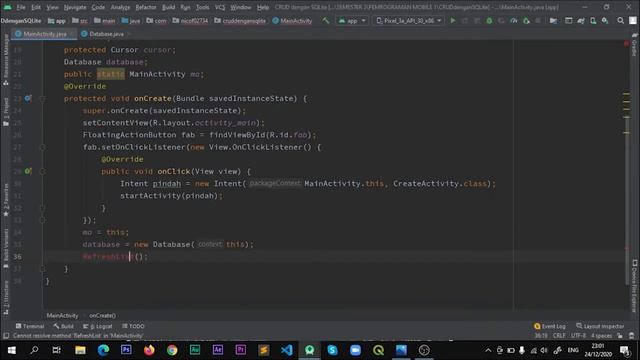Open Windows Start menu
This screenshot has height=360, width=640.
tap(11, 350)
